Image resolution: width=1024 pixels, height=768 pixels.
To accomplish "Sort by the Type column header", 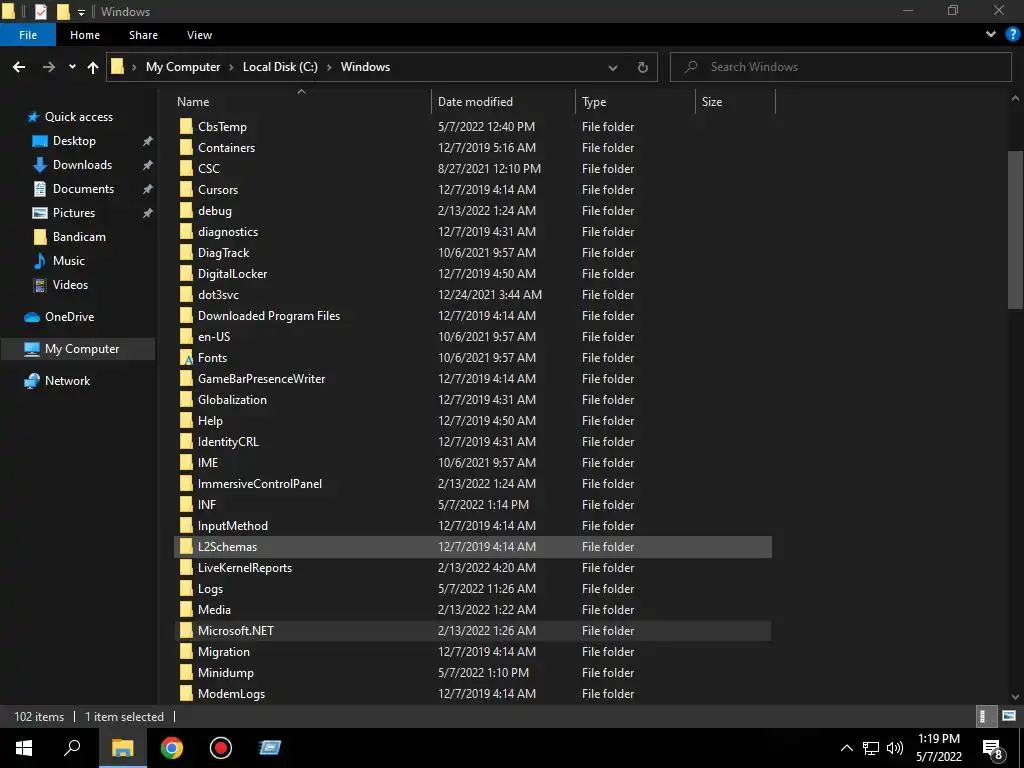I will [594, 101].
